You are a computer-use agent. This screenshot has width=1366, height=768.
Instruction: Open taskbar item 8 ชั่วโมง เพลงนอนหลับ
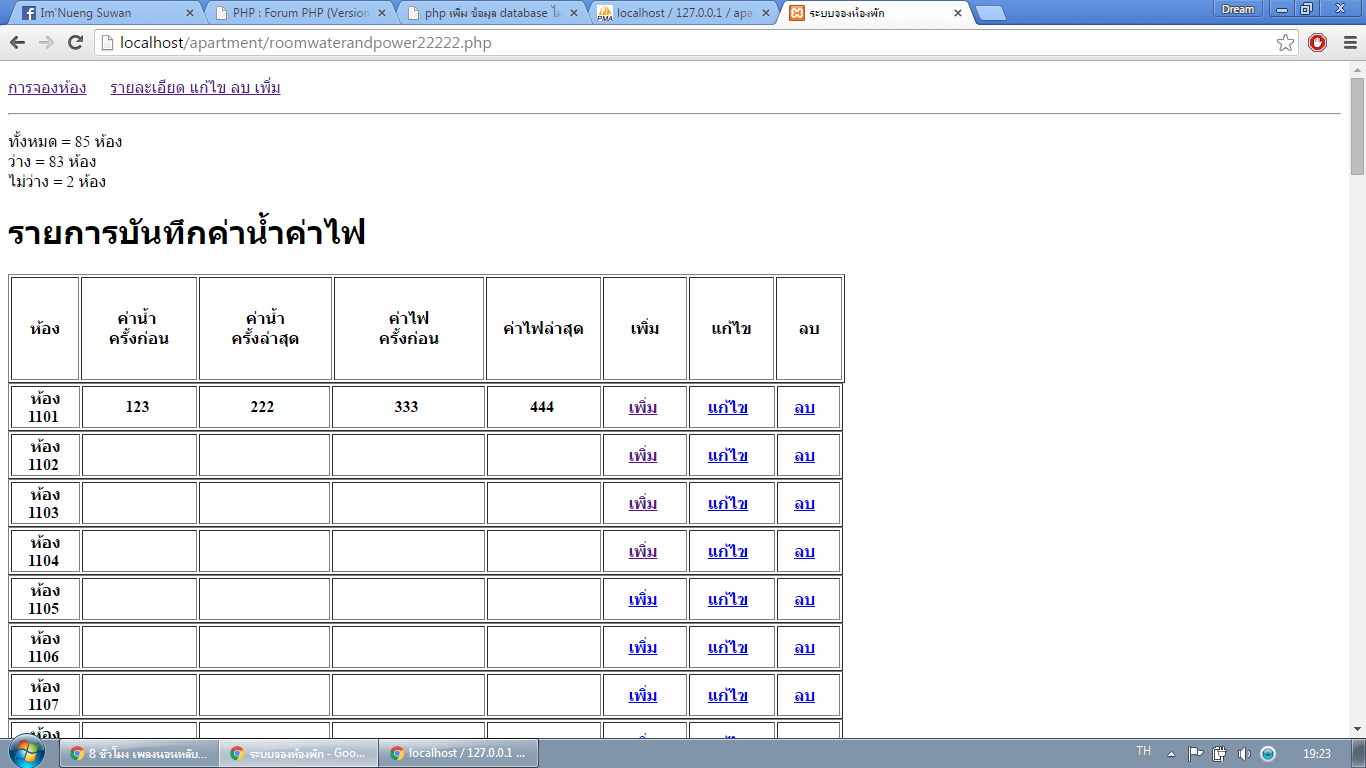click(139, 753)
